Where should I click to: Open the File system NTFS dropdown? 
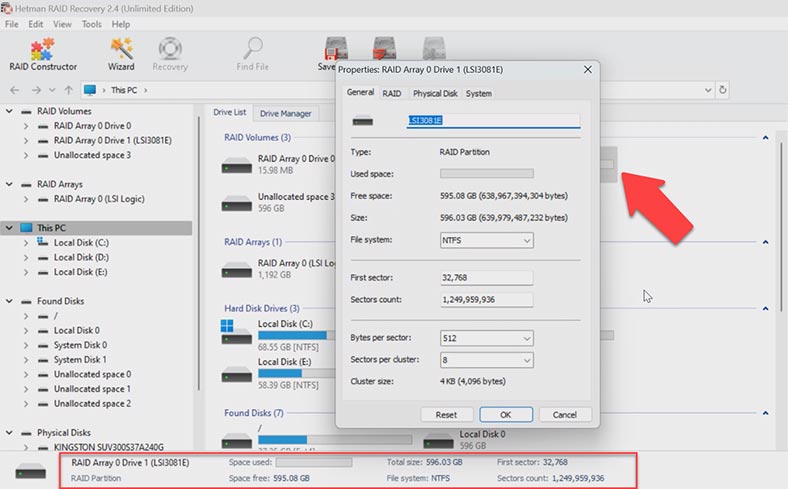(486, 240)
